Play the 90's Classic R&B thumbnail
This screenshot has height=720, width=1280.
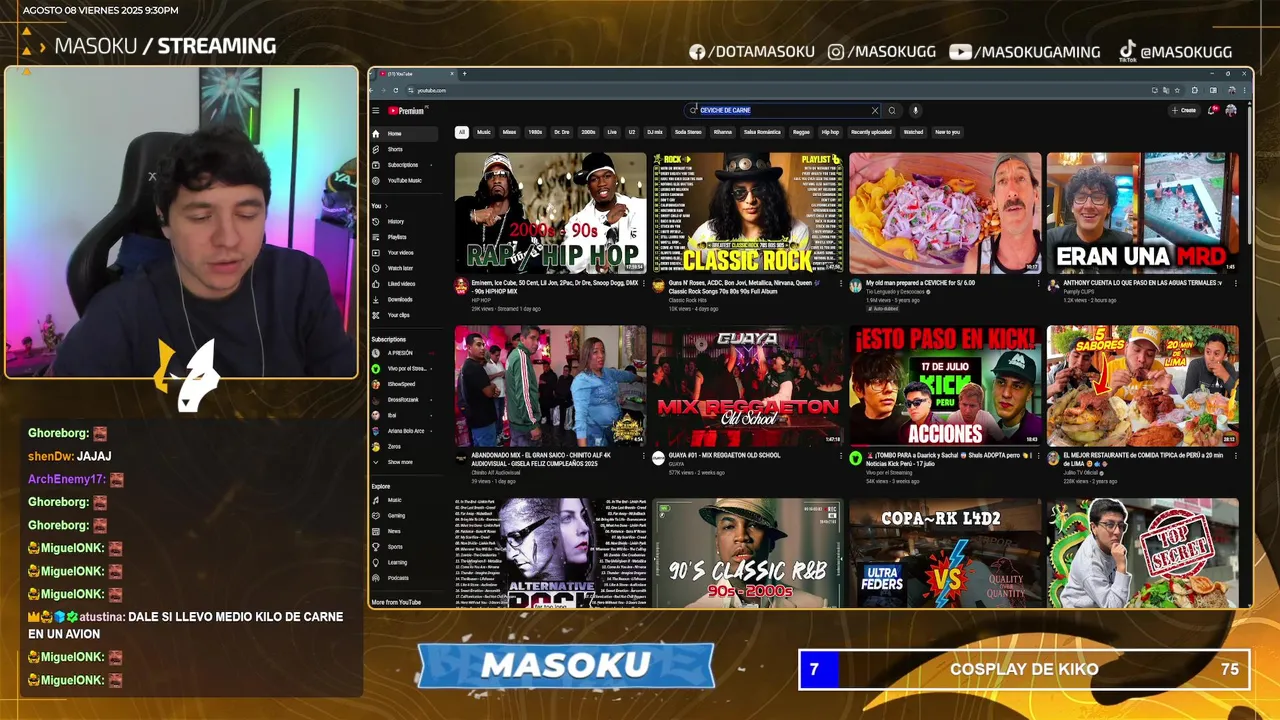747,553
